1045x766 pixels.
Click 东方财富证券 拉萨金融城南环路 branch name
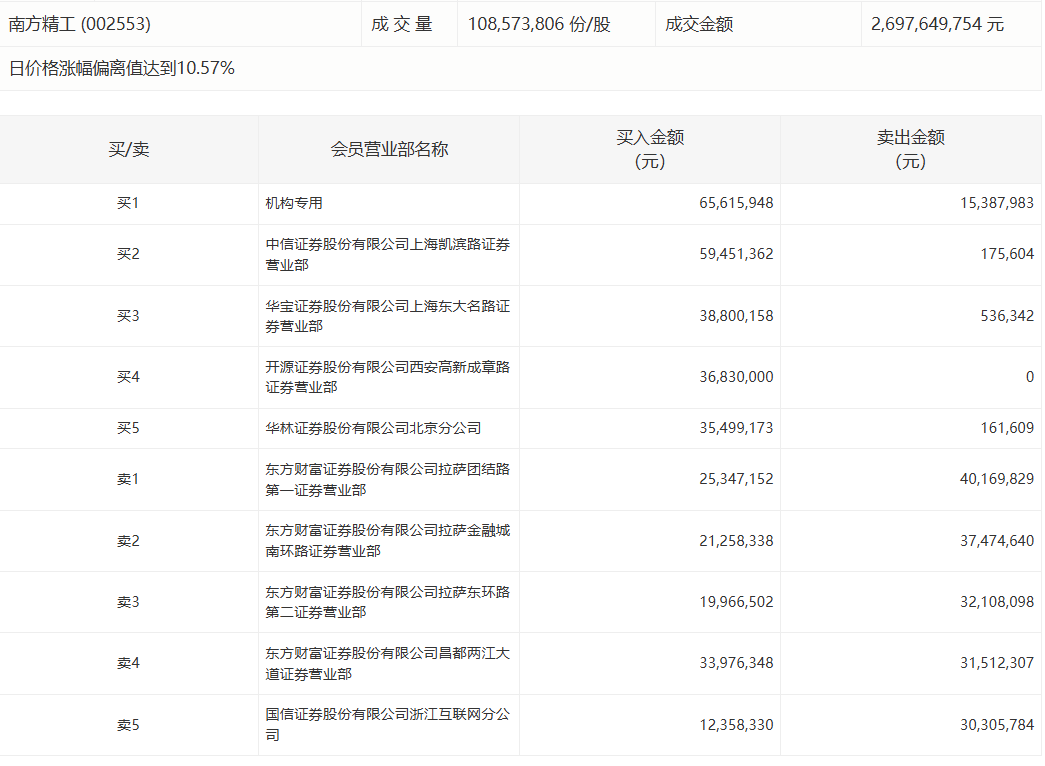387,541
